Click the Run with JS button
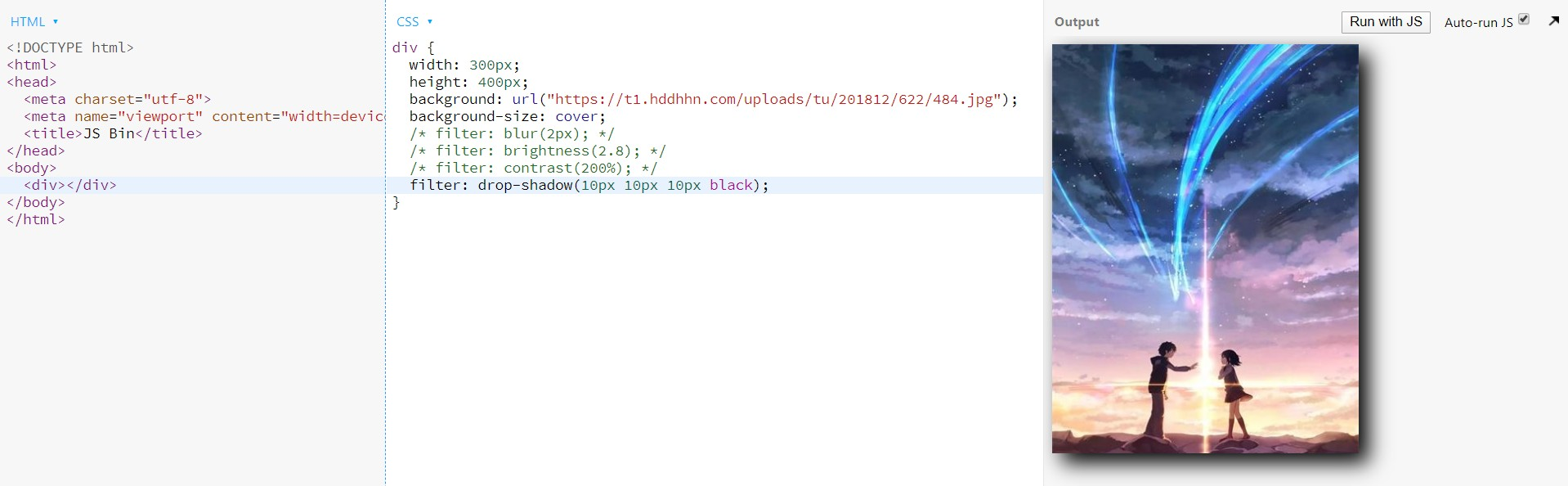The image size is (1568, 486). 1386,22
